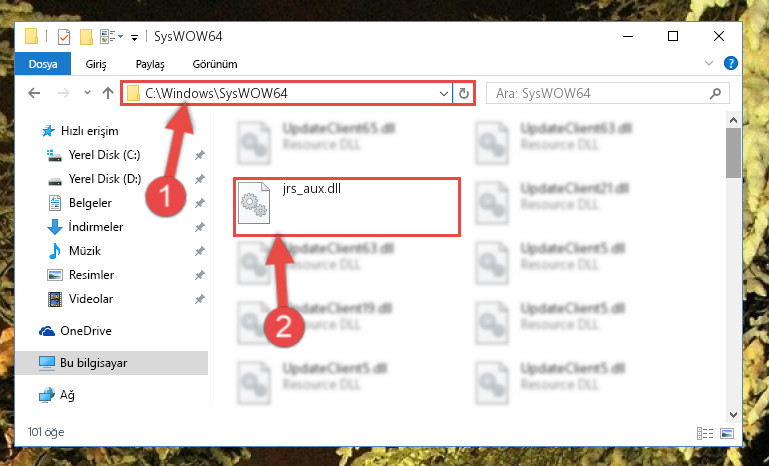The image size is (769, 466).
Task: Select OneDrive in the sidebar
Action: 75,331
